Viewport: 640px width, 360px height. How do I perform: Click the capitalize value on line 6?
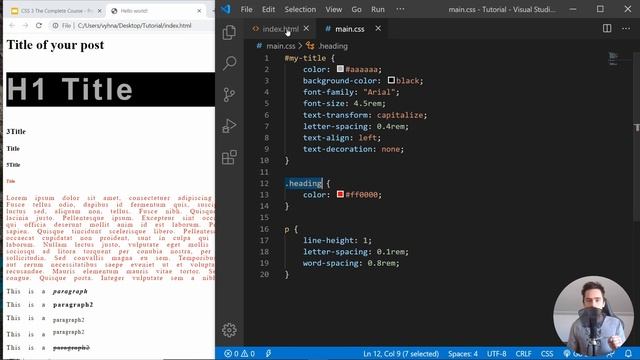click(x=400, y=115)
